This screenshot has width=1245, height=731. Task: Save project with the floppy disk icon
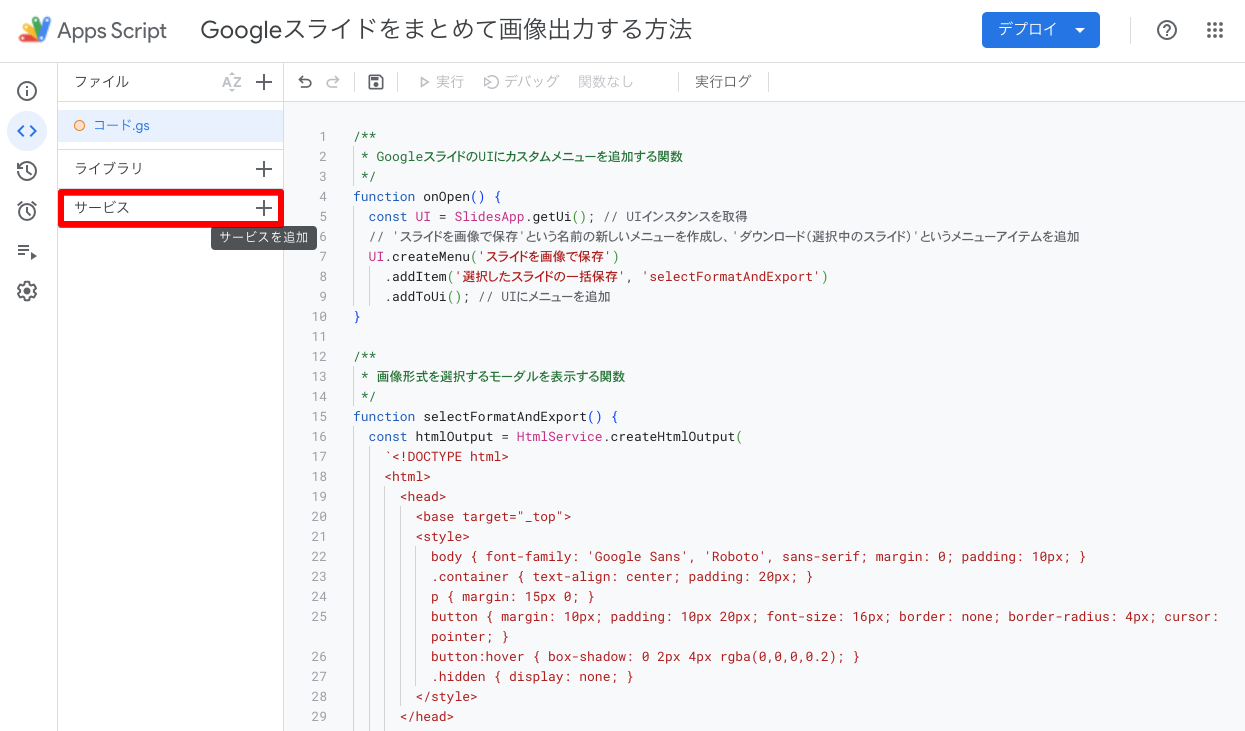tap(376, 82)
